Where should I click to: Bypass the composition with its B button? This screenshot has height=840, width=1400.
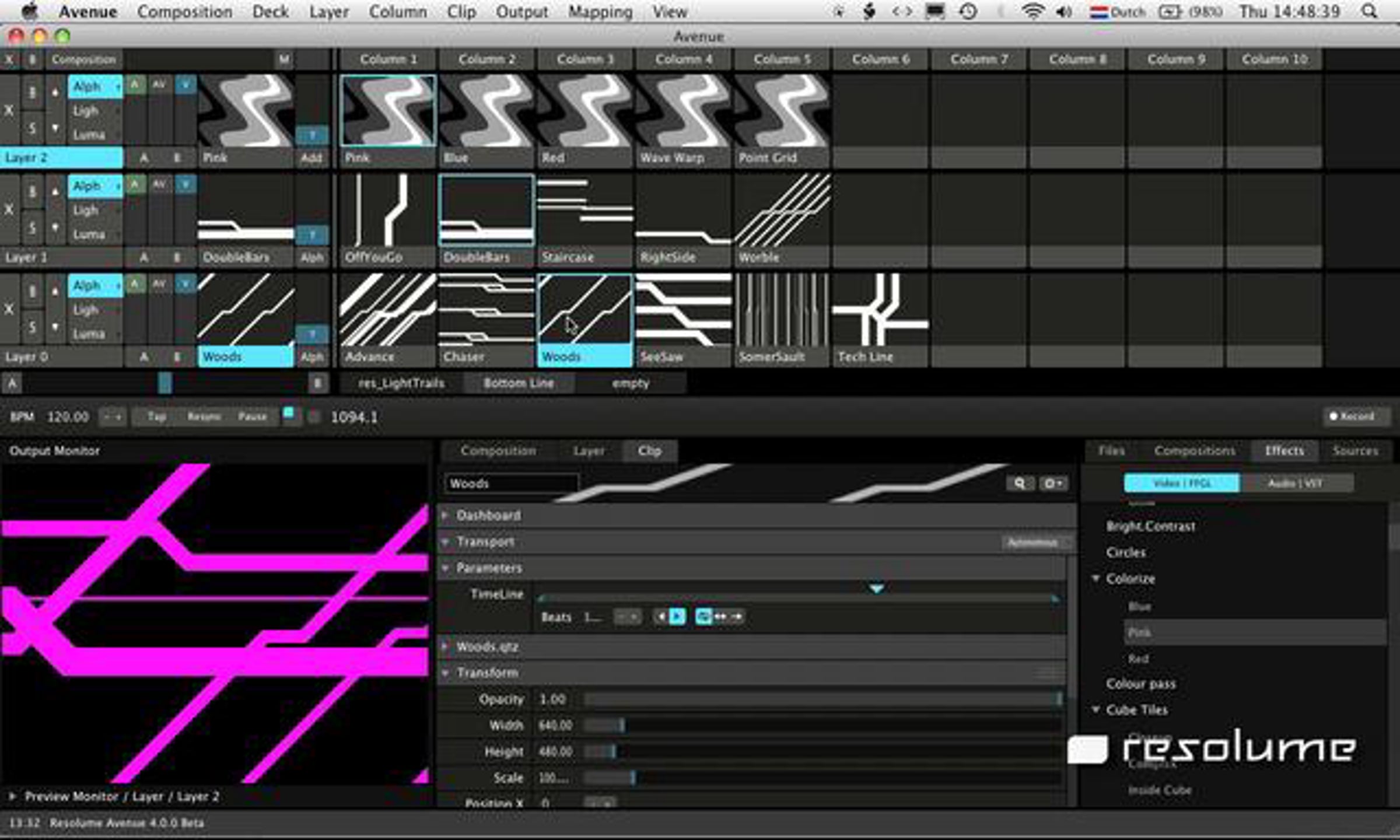tap(33, 60)
